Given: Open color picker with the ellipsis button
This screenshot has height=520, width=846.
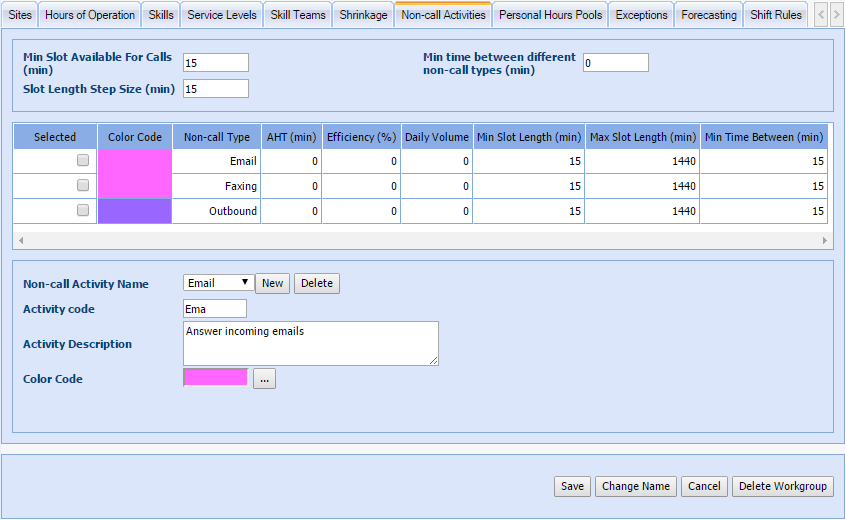Looking at the screenshot, I should tap(264, 379).
